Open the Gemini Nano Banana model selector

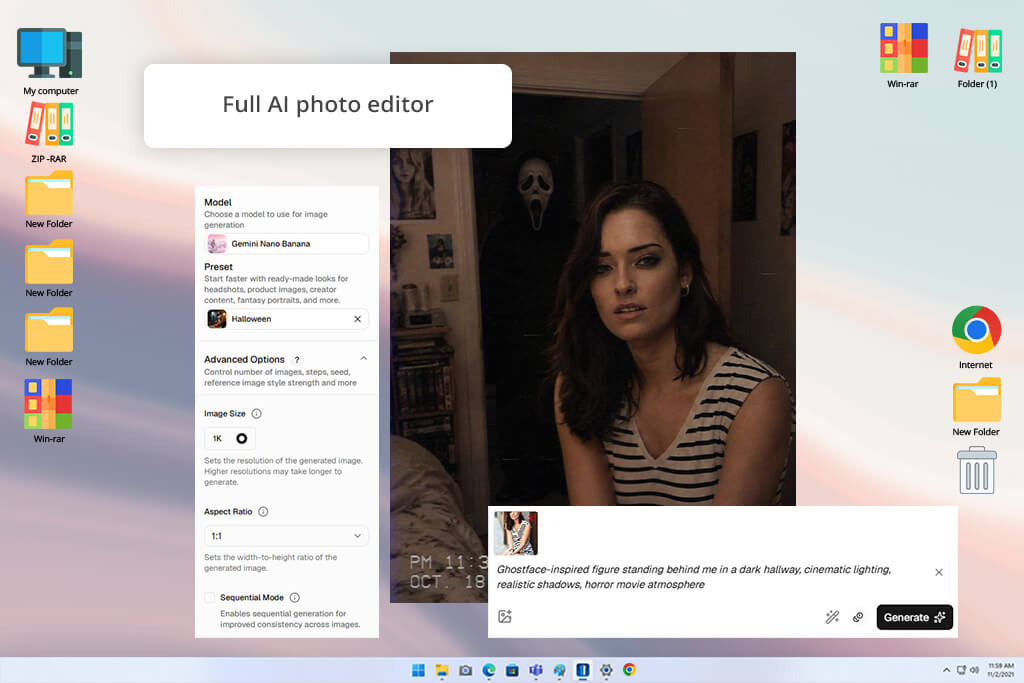point(287,244)
